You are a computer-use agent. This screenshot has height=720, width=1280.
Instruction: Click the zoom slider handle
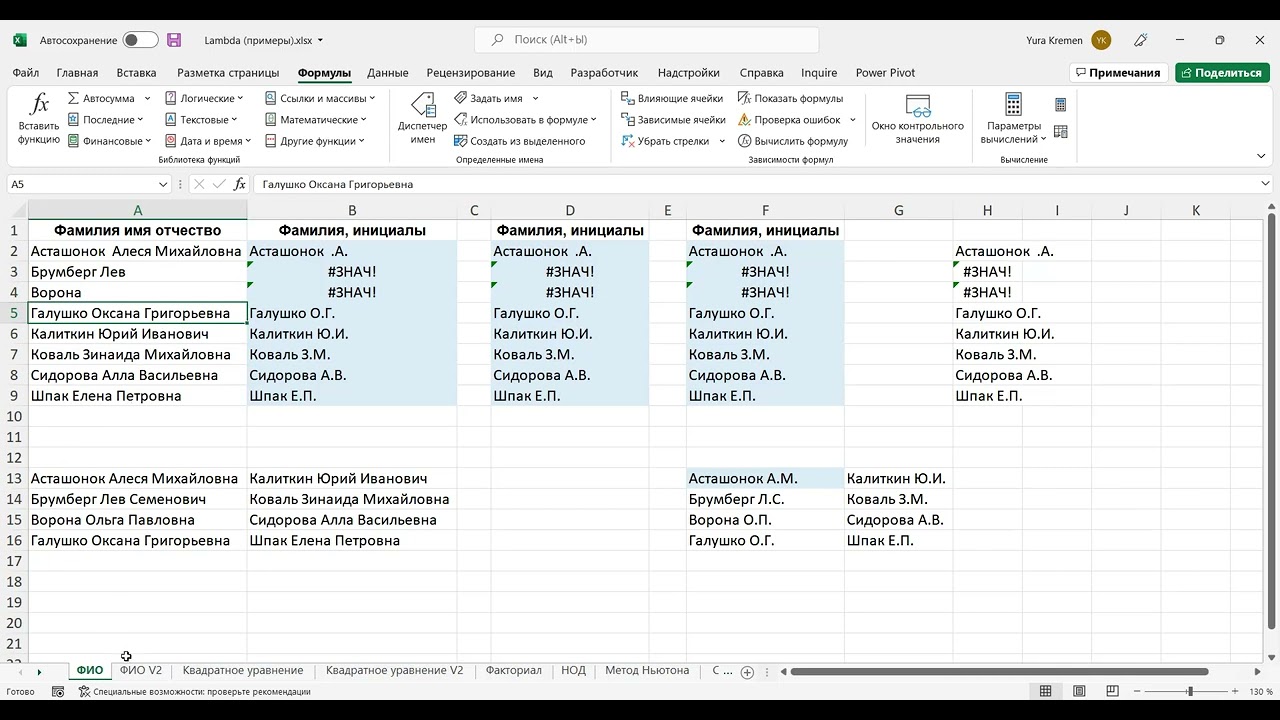click(1190, 691)
